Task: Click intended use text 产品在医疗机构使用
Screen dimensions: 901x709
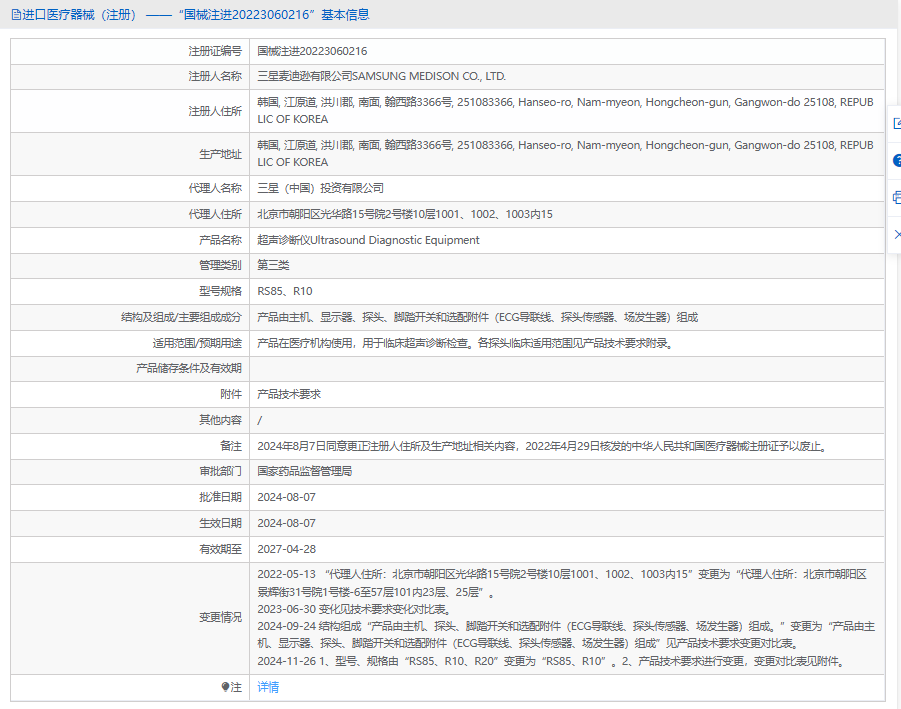Action: point(465,343)
